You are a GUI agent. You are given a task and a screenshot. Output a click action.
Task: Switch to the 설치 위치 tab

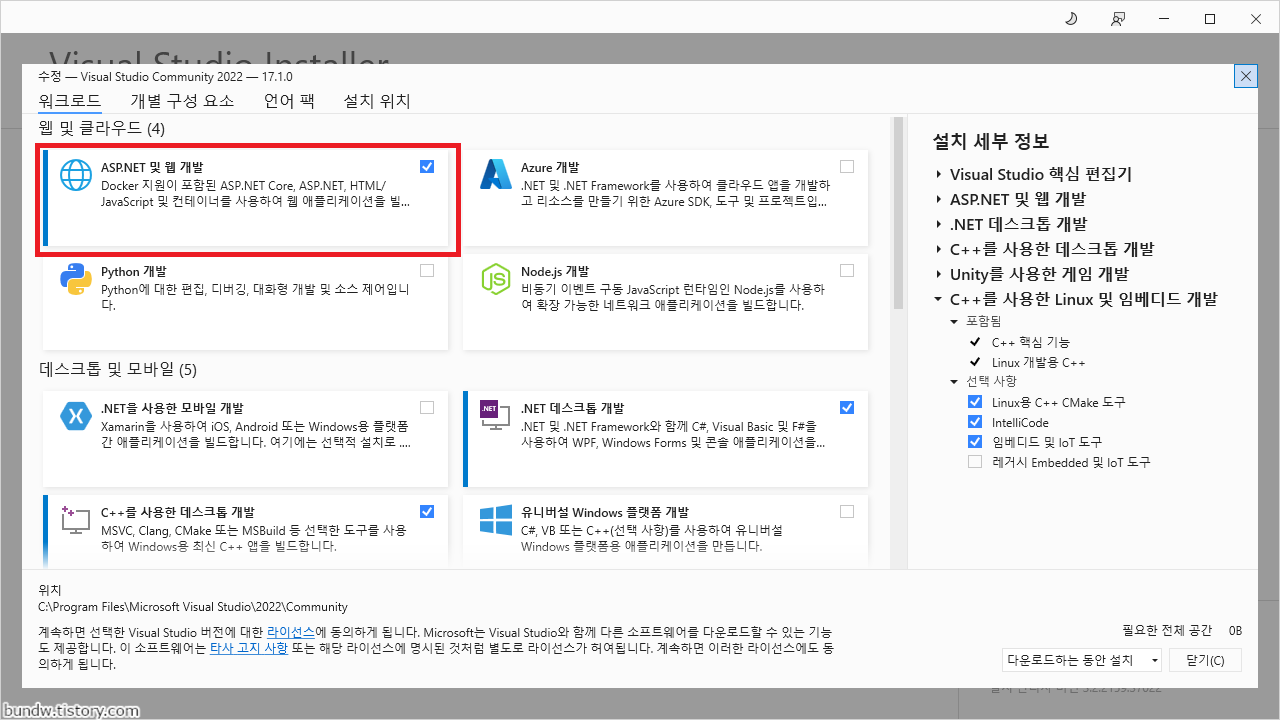click(x=377, y=101)
